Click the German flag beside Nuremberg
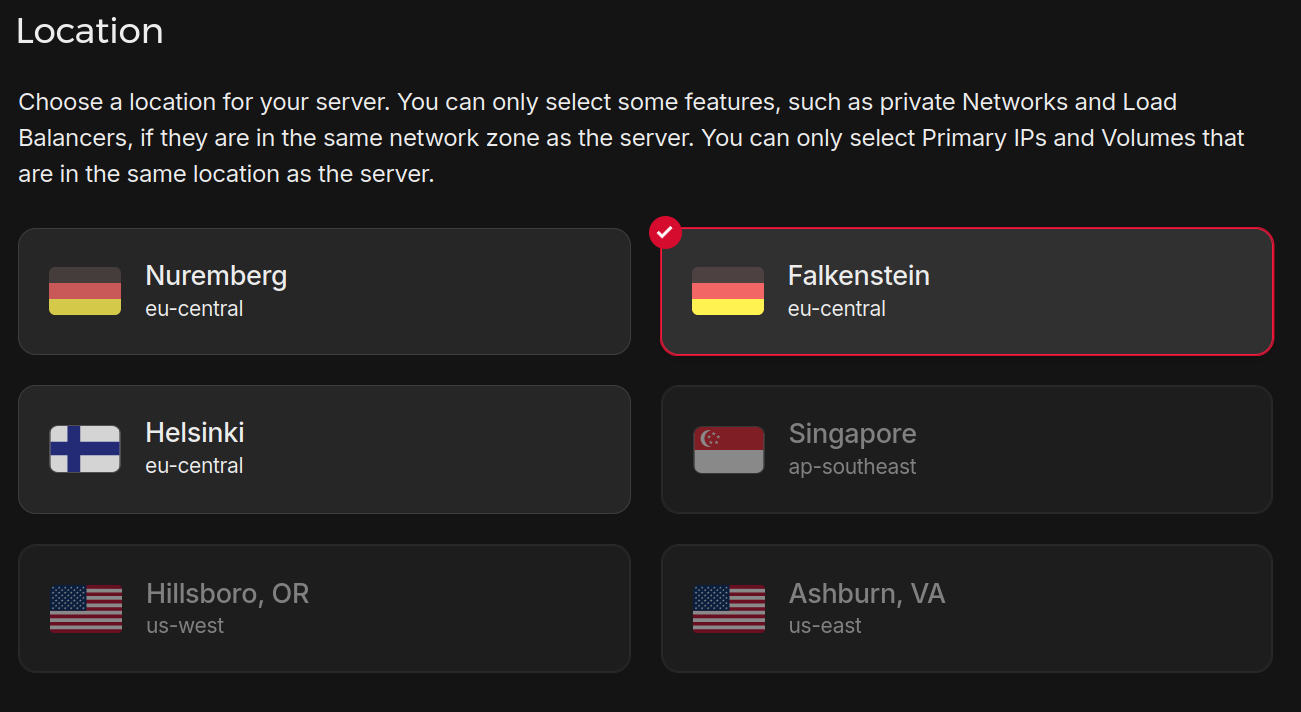This screenshot has width=1301, height=712. click(85, 291)
